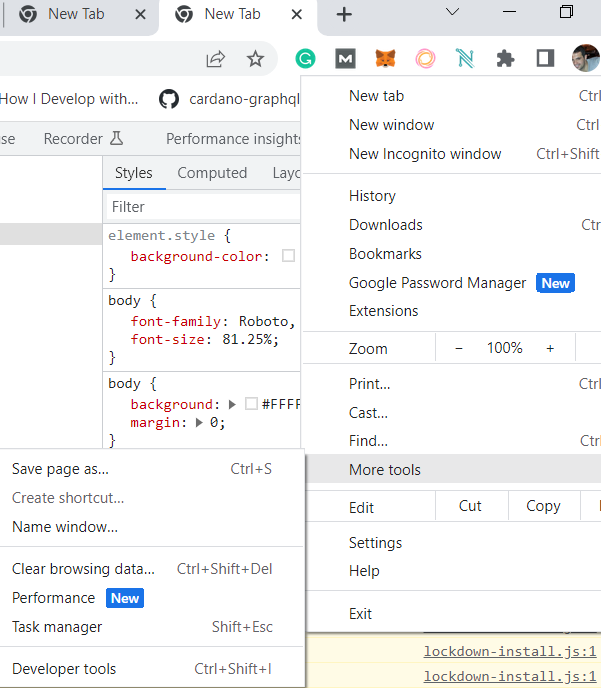Expand the background property triangle
601x688 pixels.
(x=233, y=404)
